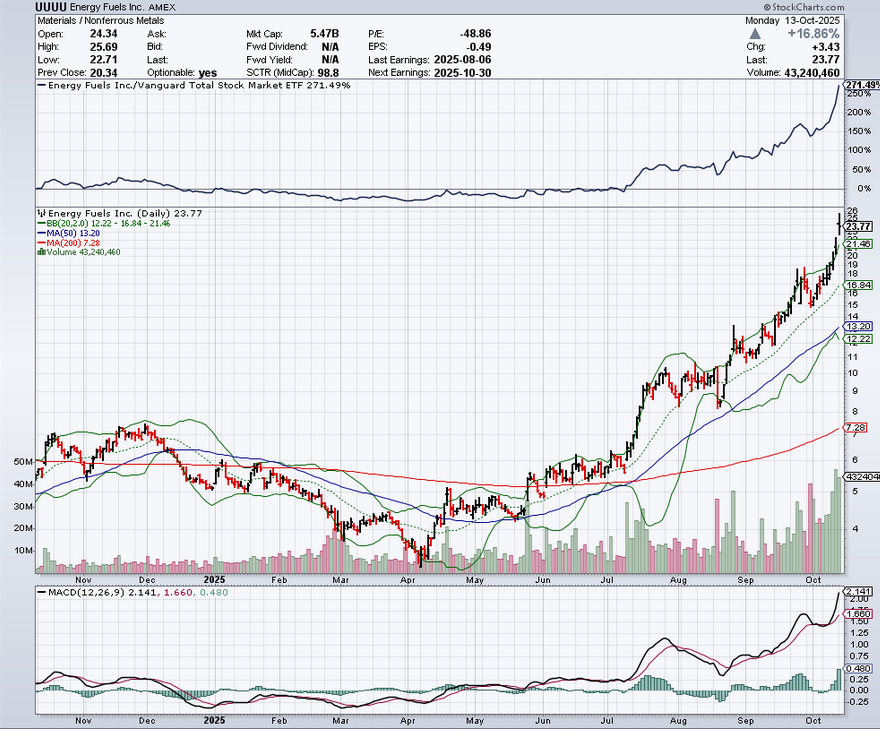
Task: Click the Optionable 'yes' value
Action: [208, 73]
